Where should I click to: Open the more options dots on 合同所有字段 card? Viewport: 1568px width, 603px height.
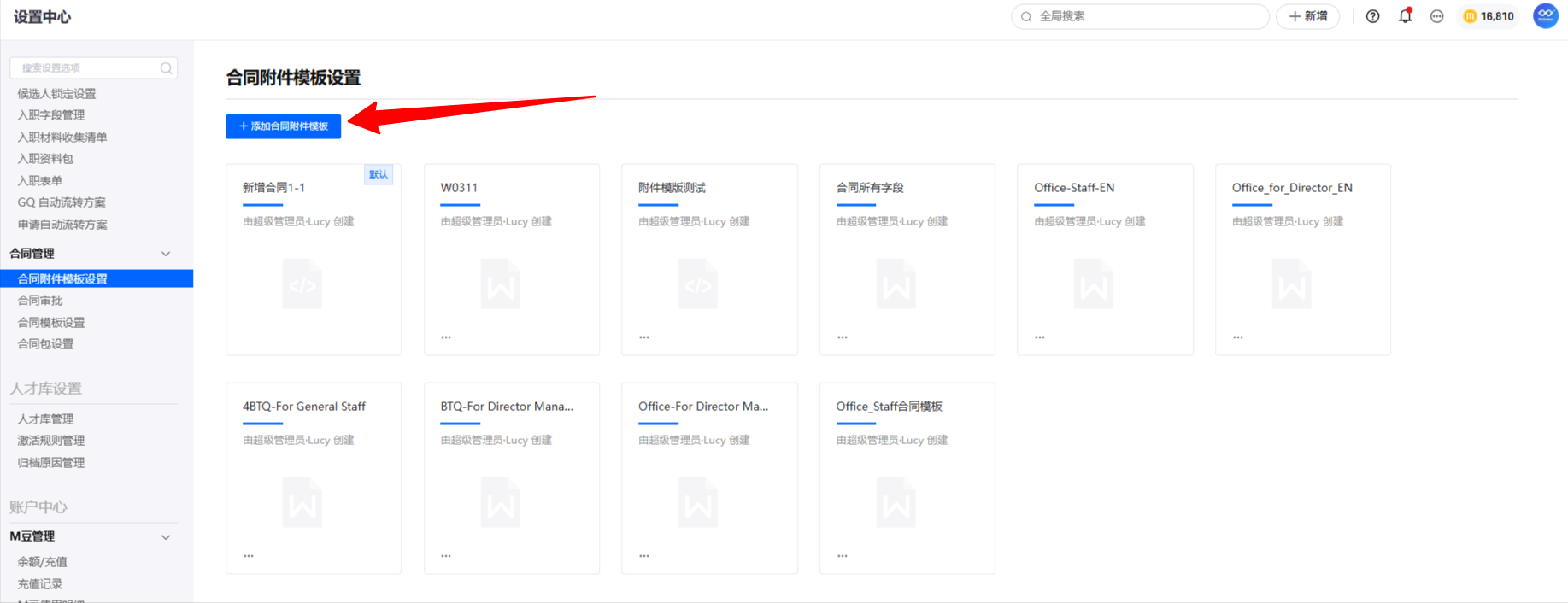click(x=843, y=337)
